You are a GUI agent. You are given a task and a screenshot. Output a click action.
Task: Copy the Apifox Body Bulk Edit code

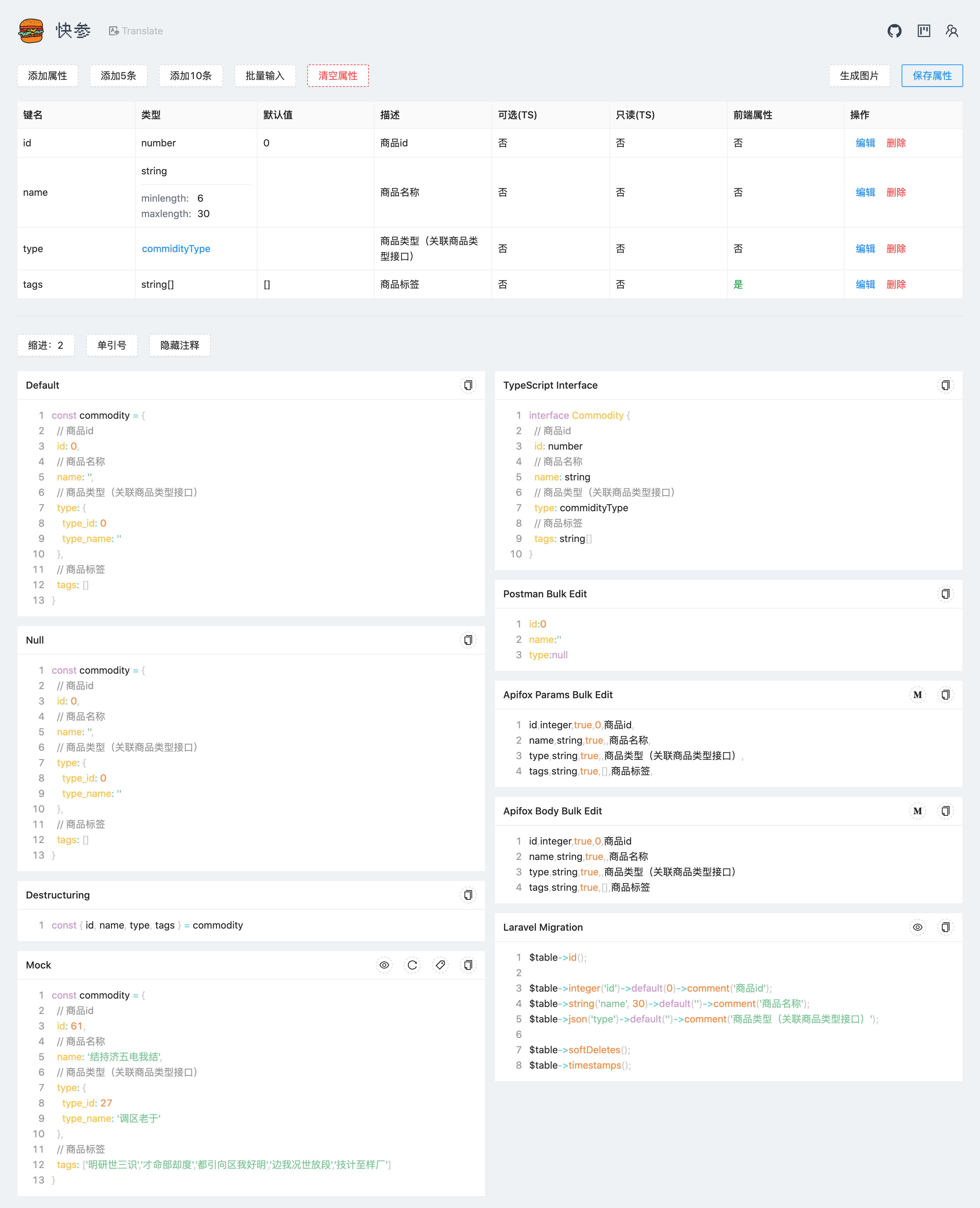946,811
